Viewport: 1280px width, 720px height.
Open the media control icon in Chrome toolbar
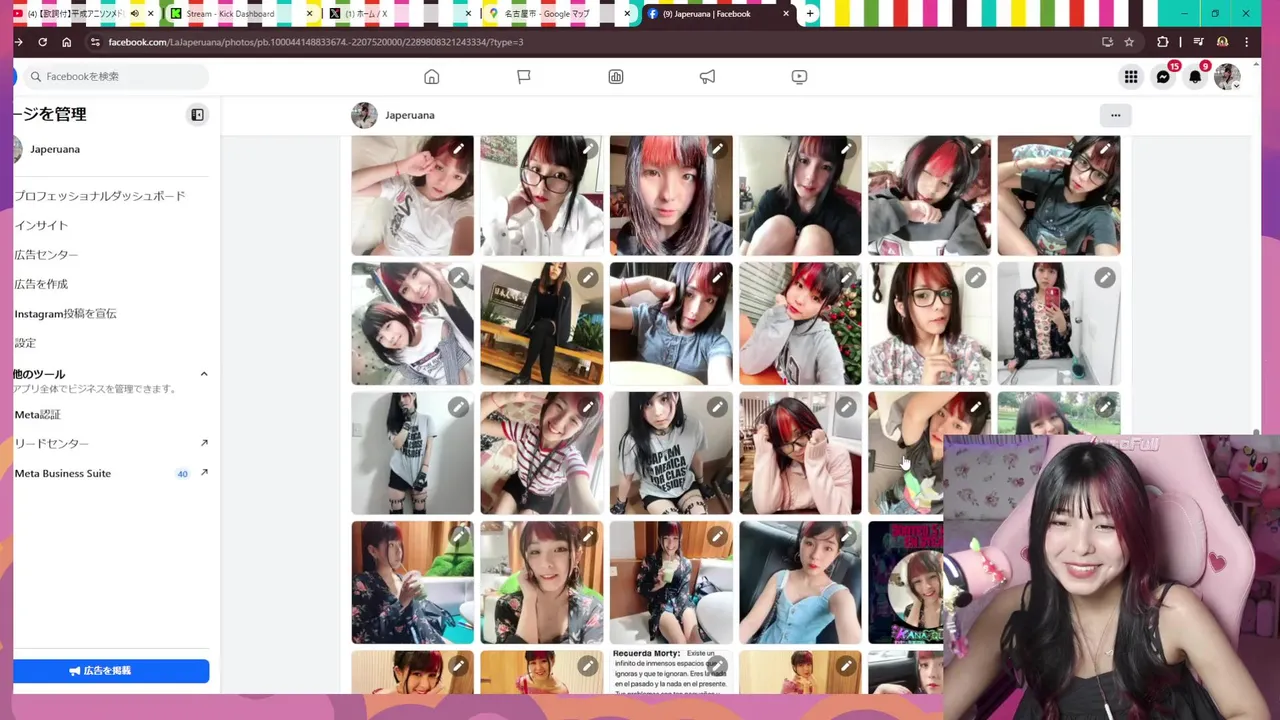[x=1198, y=42]
